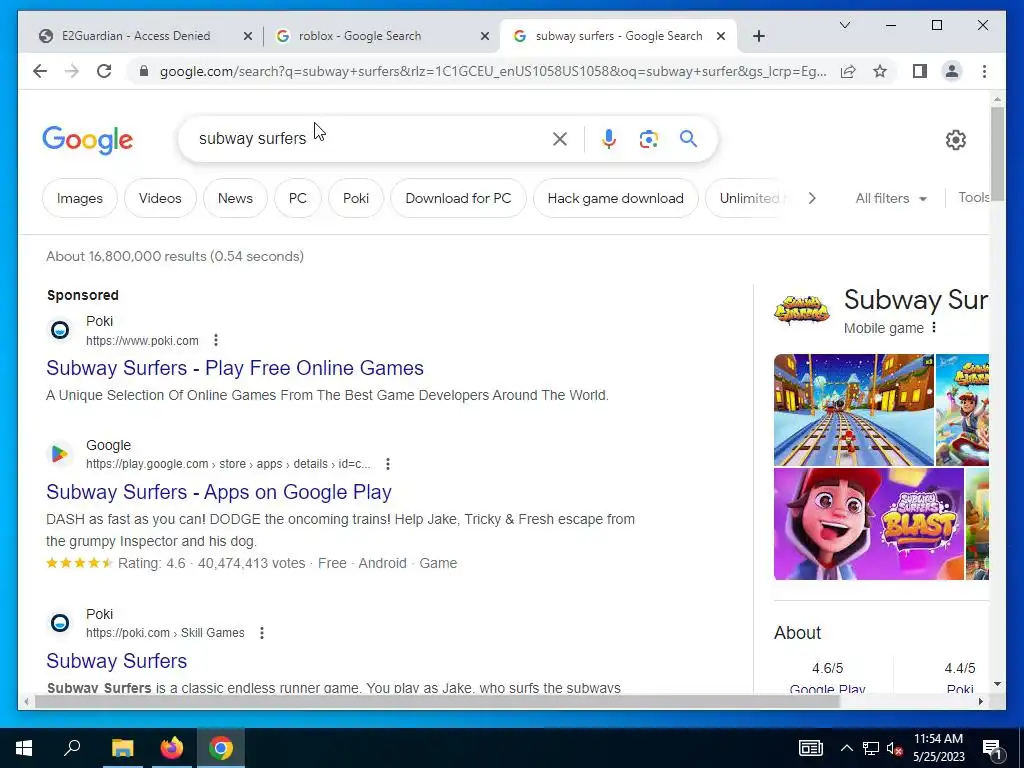Close the subway surfers search tab
1024x768 pixels.
pos(721,36)
